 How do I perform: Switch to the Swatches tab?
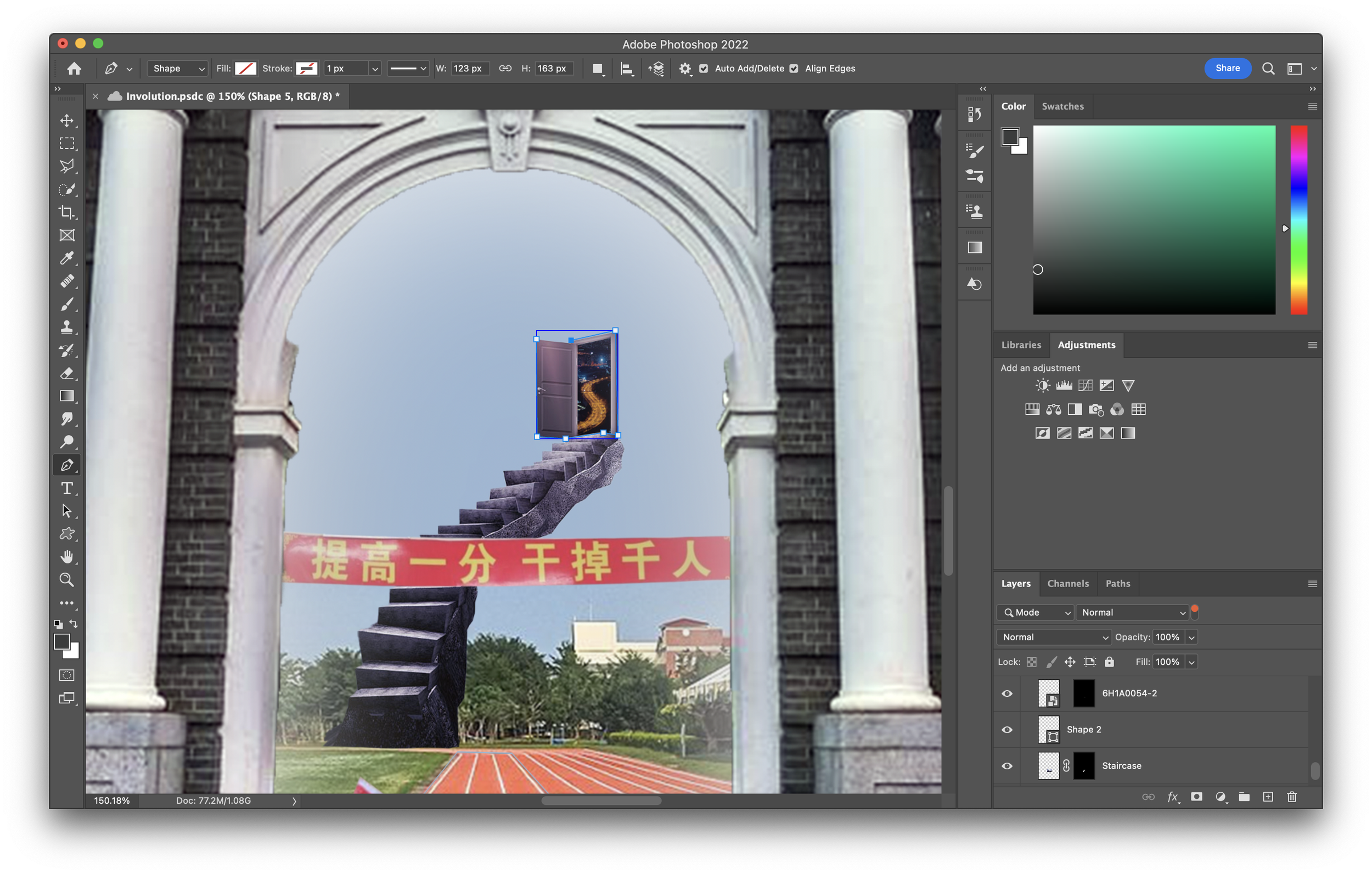click(x=1062, y=106)
